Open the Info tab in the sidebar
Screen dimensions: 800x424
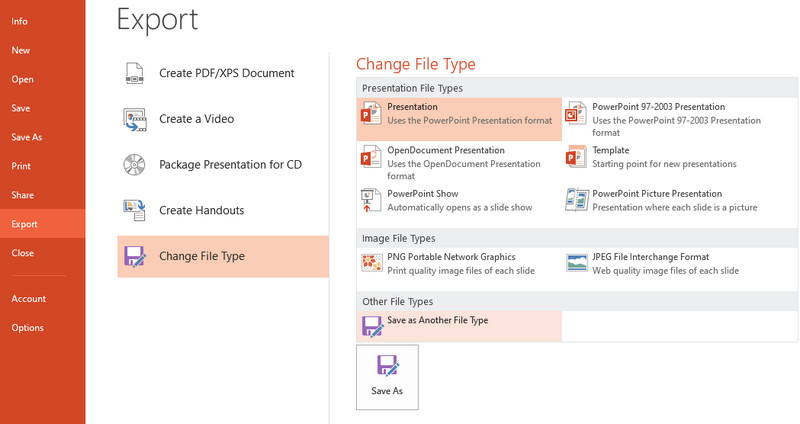19,21
